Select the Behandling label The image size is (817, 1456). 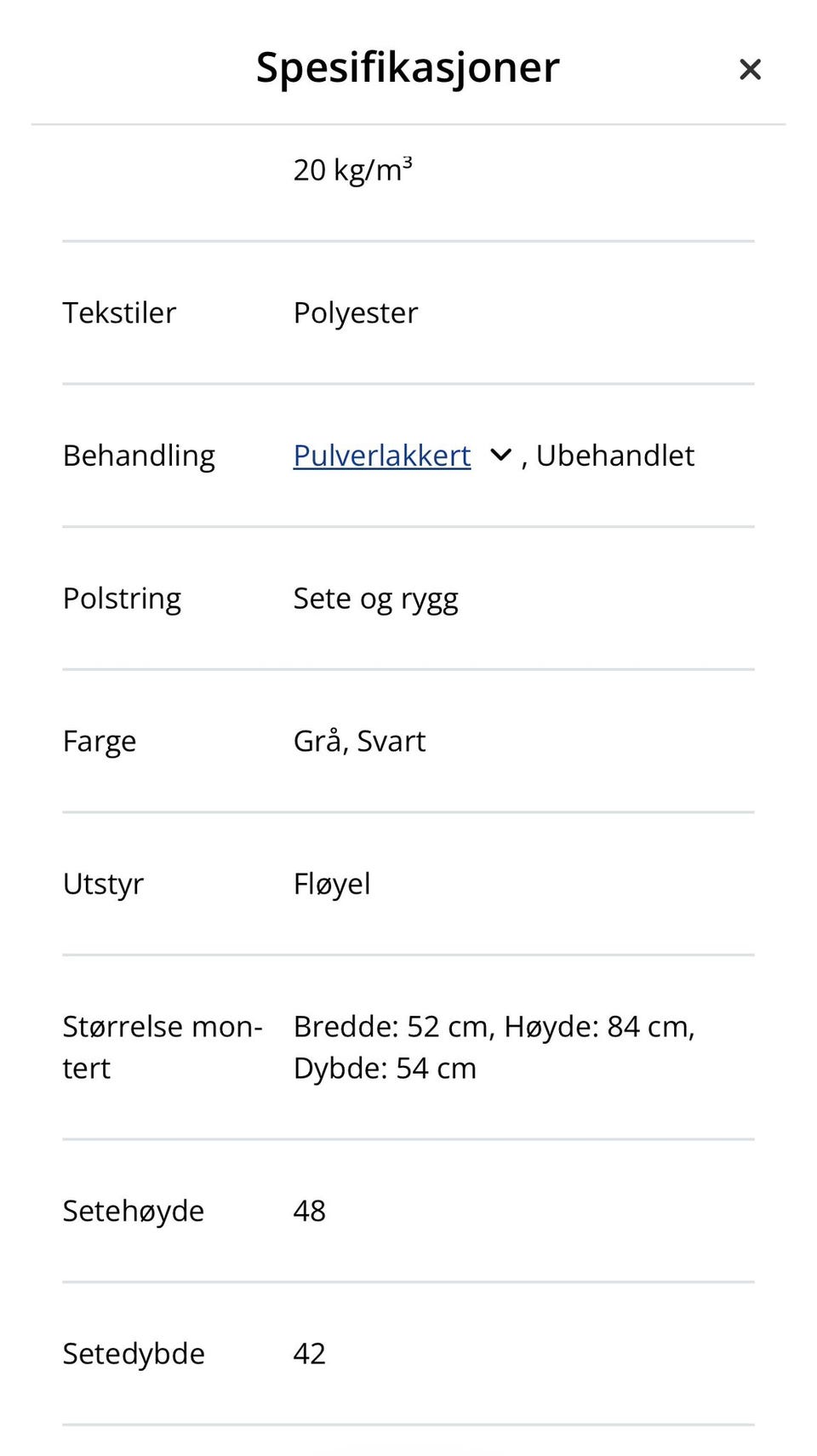(x=139, y=456)
